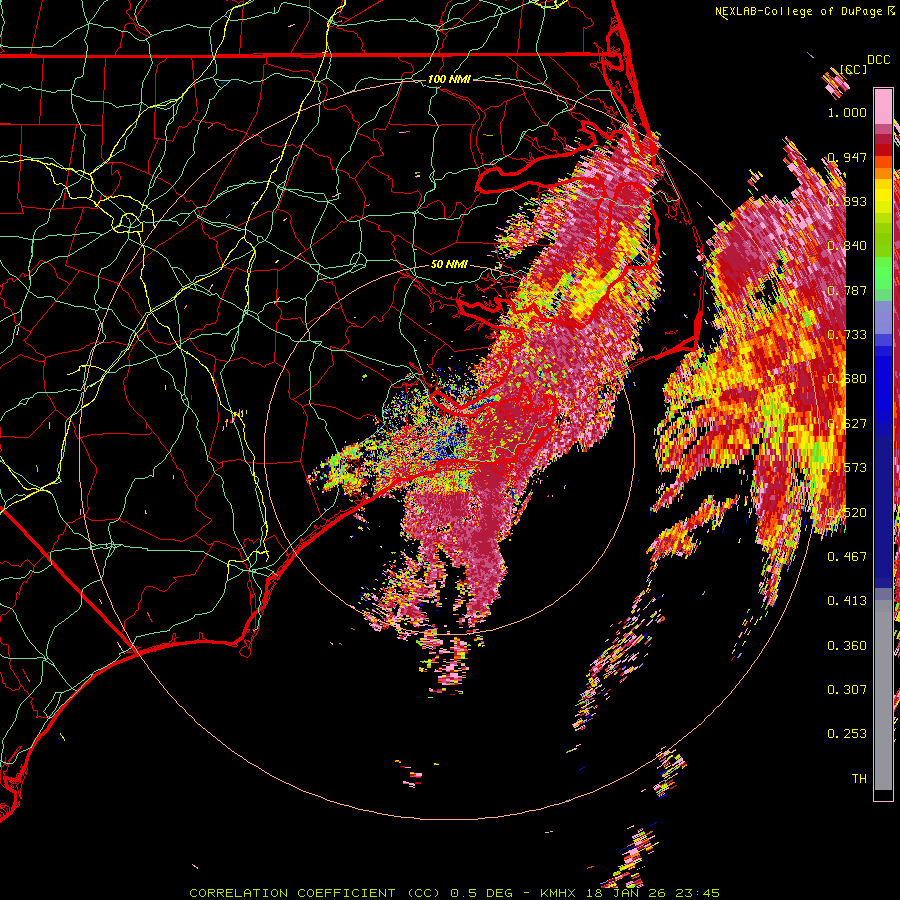900x900 pixels.
Task: Click the 0.467 scale value
Action: [847, 556]
